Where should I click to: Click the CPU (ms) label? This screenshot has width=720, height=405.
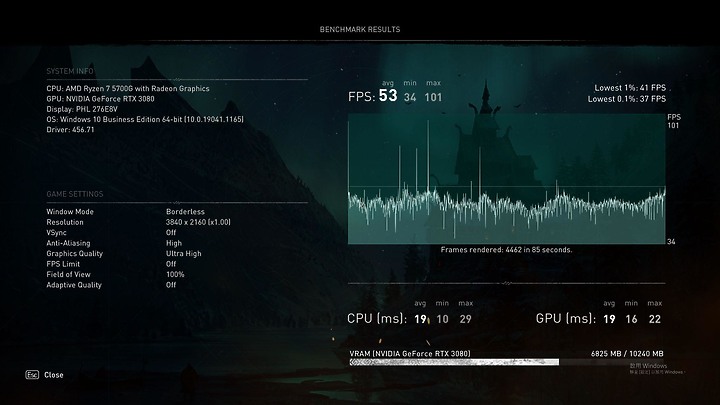click(x=377, y=319)
